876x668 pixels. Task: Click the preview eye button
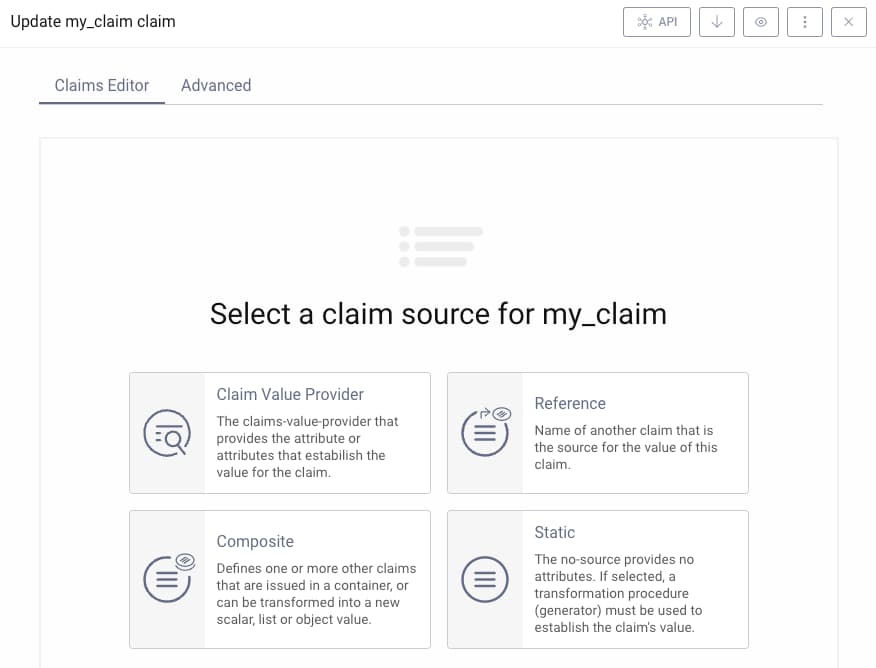[x=761, y=21]
